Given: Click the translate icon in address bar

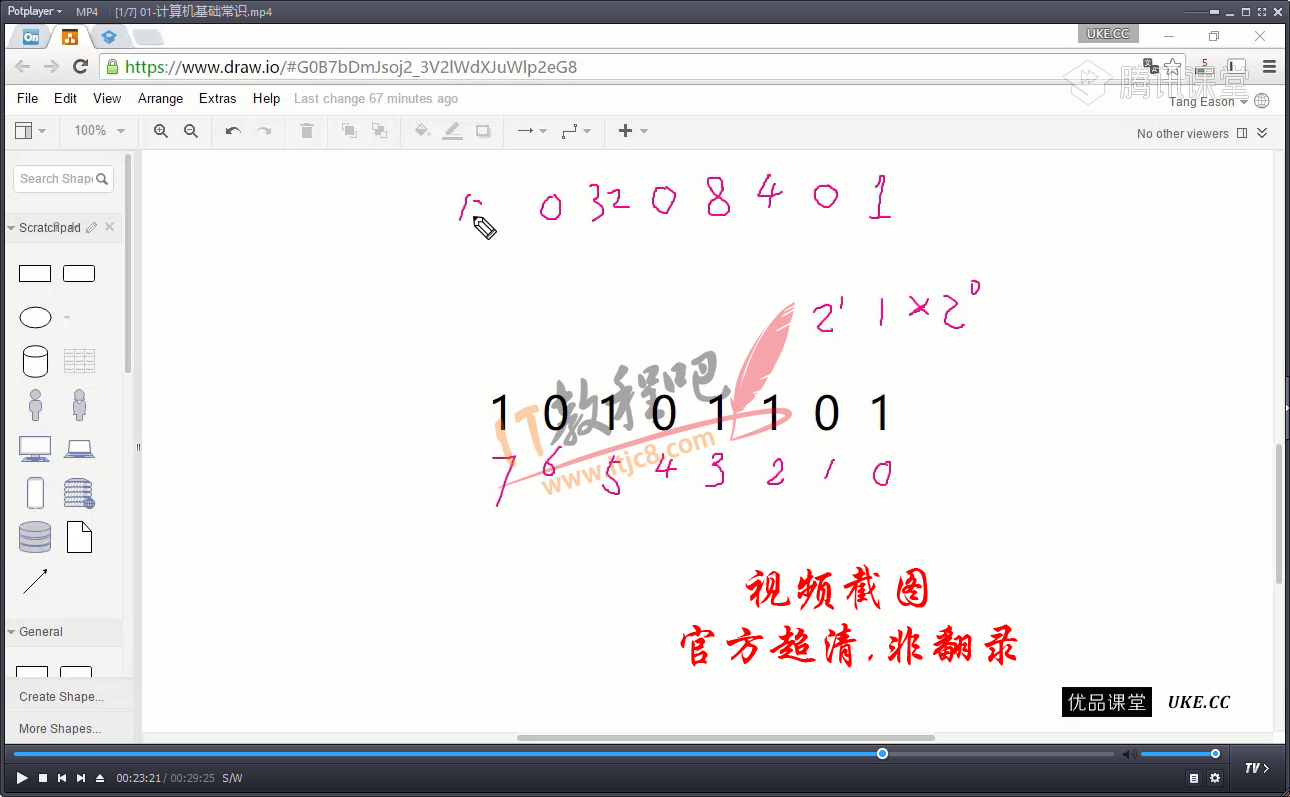Looking at the screenshot, I should tap(1151, 67).
